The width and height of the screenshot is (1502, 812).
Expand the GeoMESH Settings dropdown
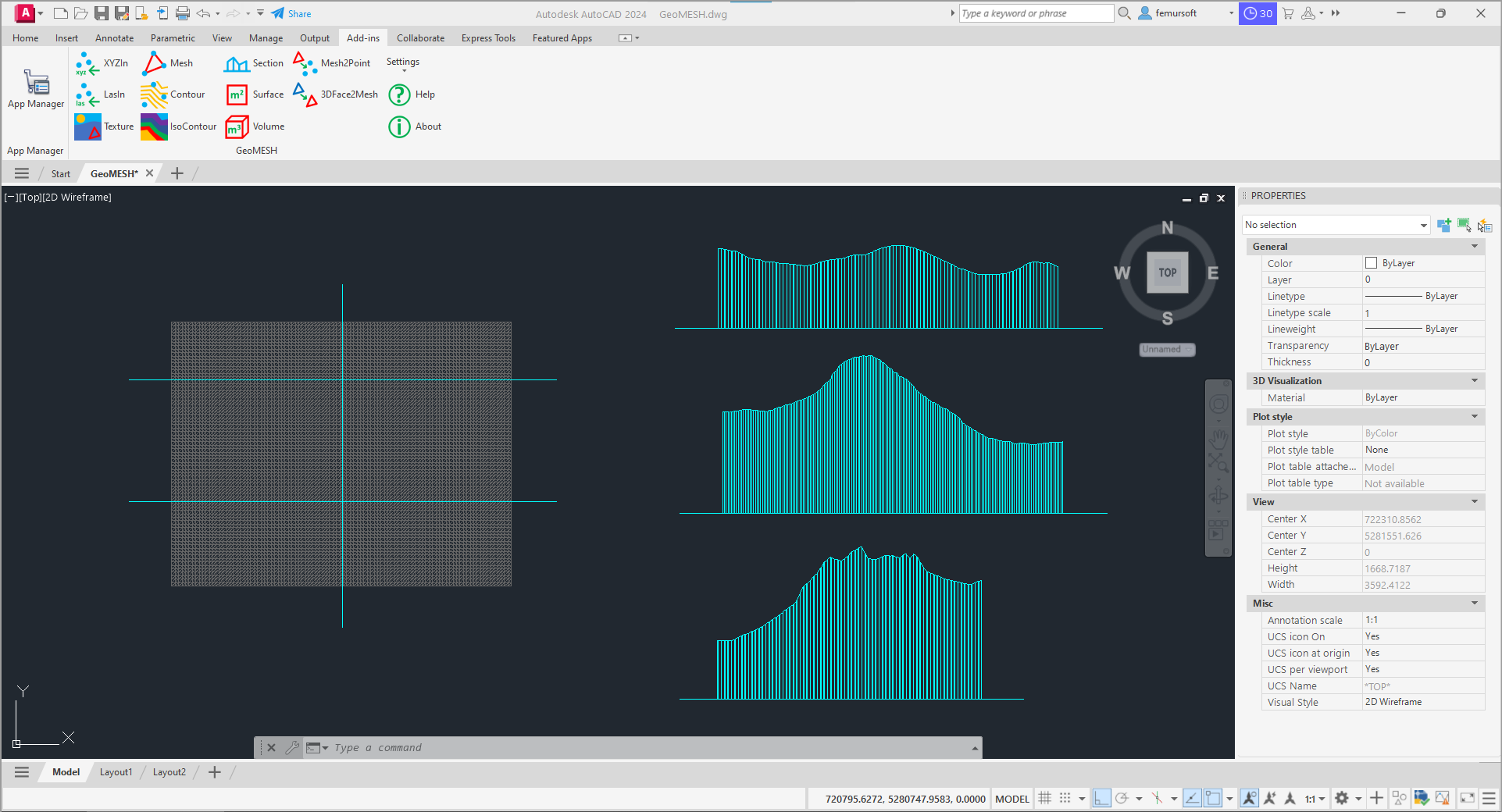403,64
